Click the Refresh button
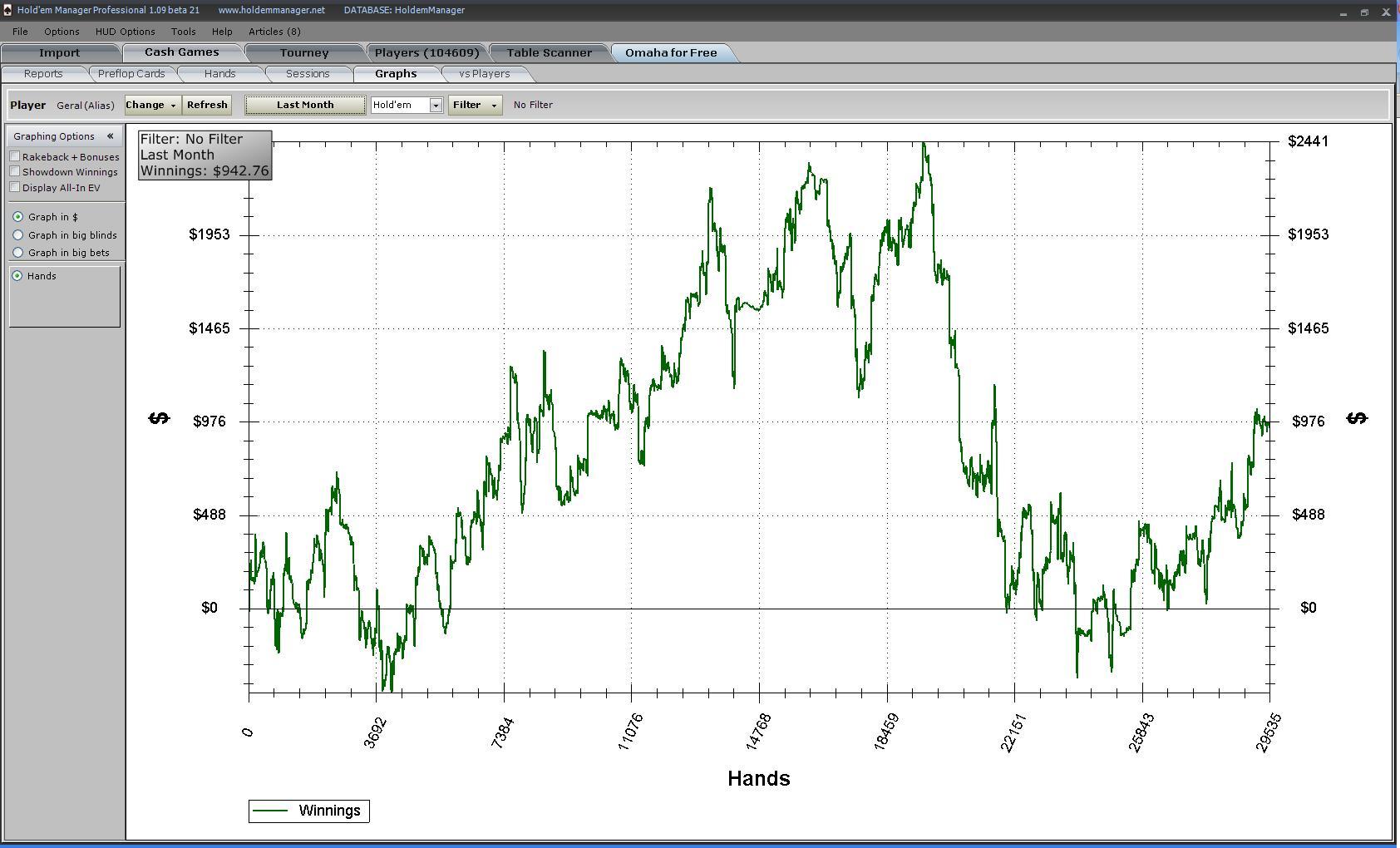 coord(207,105)
